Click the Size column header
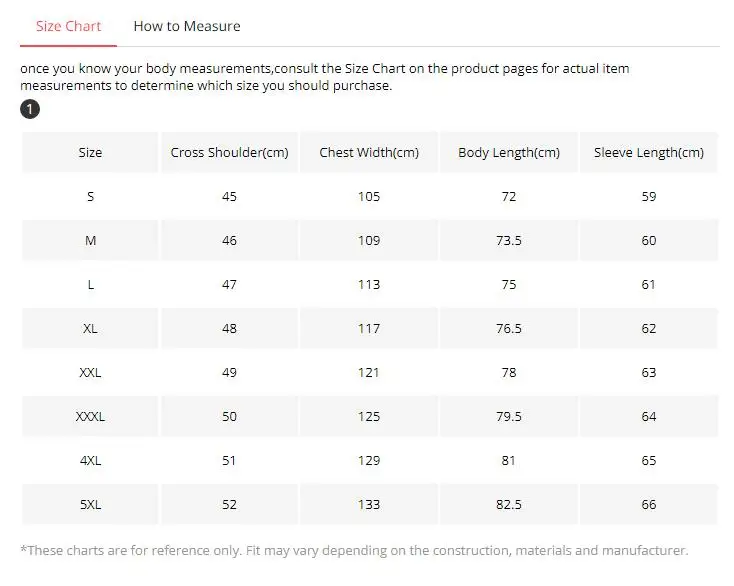The image size is (734, 586). point(90,153)
